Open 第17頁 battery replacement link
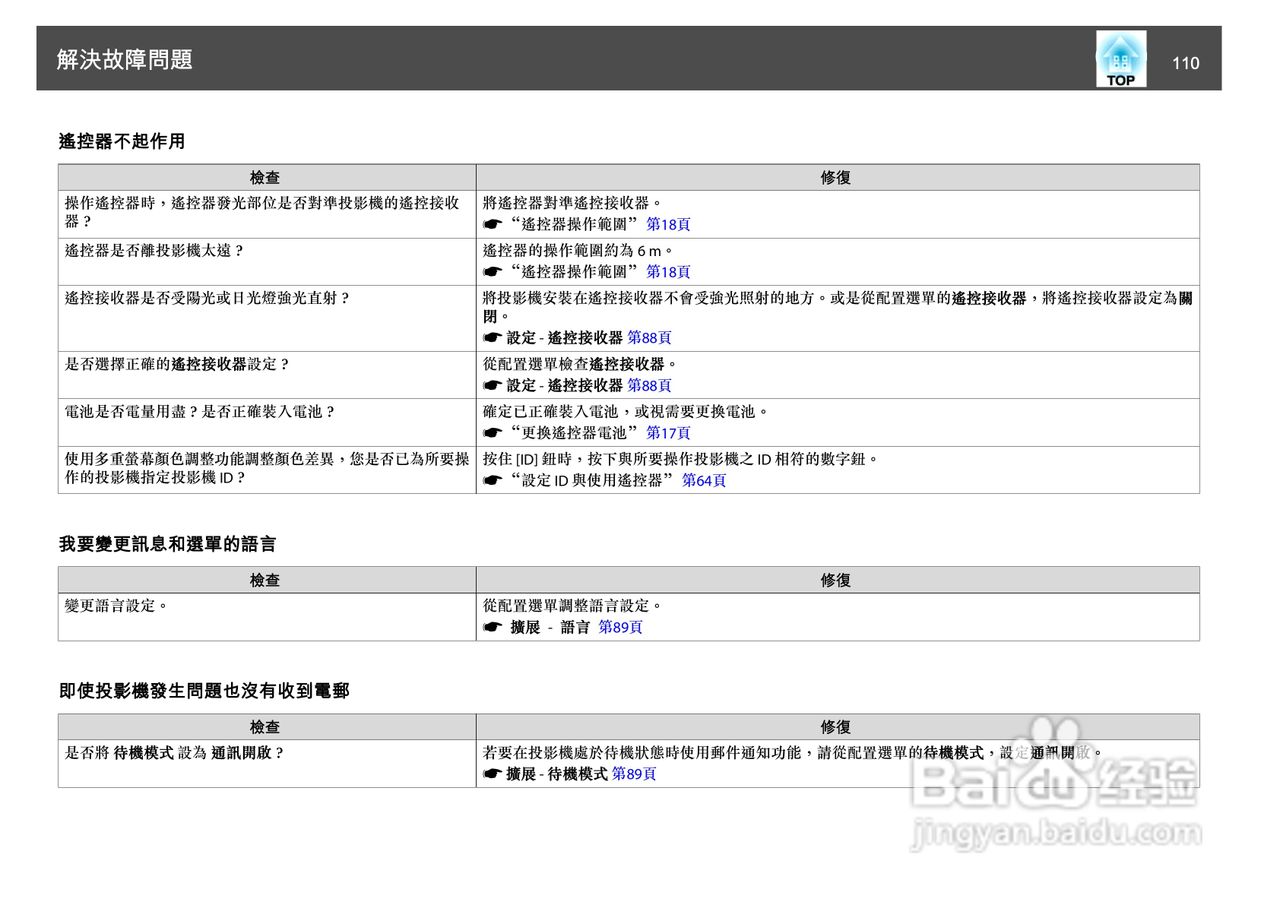The height and width of the screenshot is (905, 1280). (668, 433)
